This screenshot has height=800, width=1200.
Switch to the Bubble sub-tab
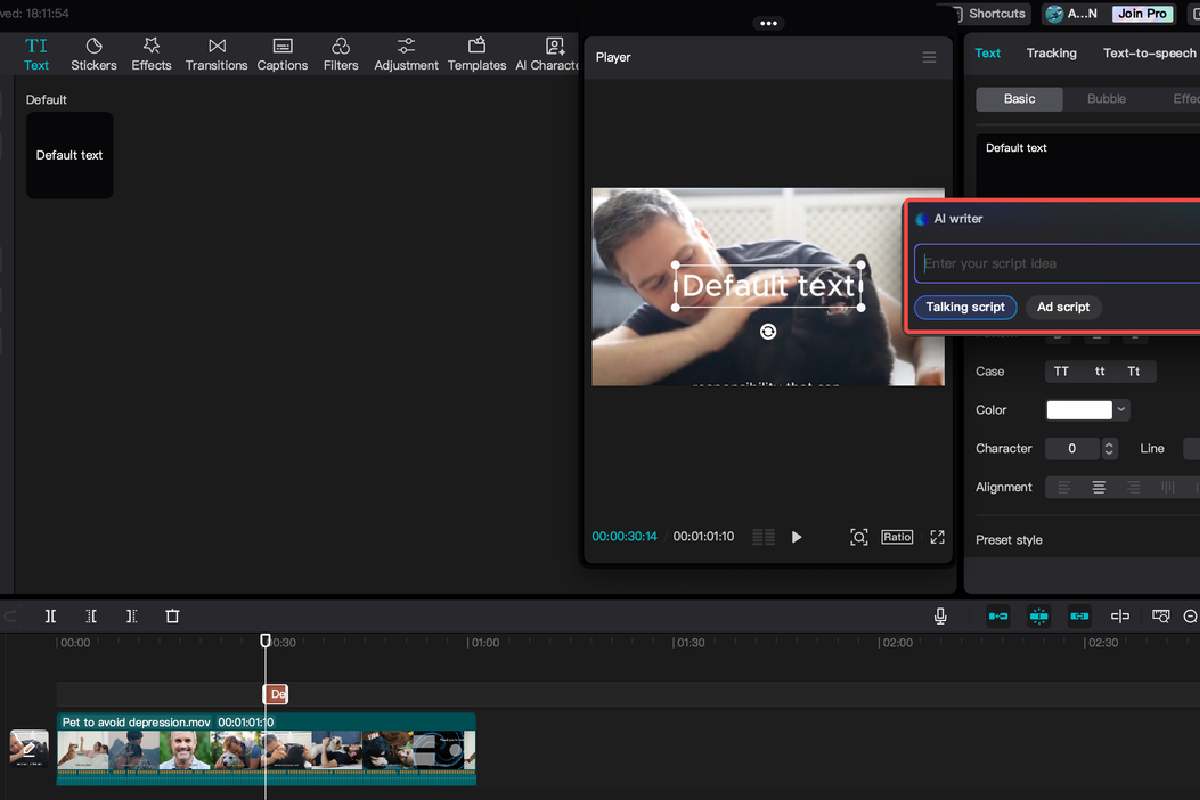1106,99
